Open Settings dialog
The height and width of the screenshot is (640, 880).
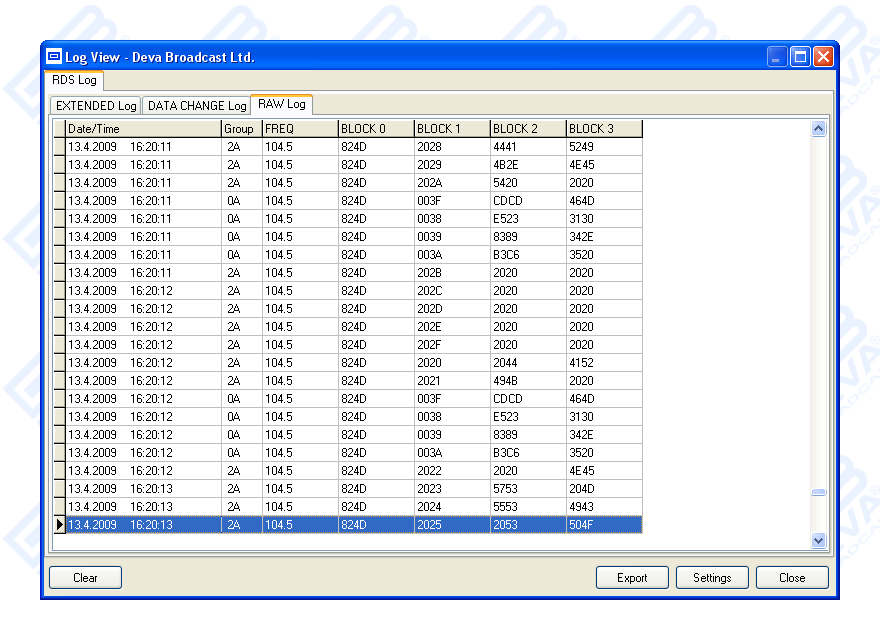click(712, 578)
